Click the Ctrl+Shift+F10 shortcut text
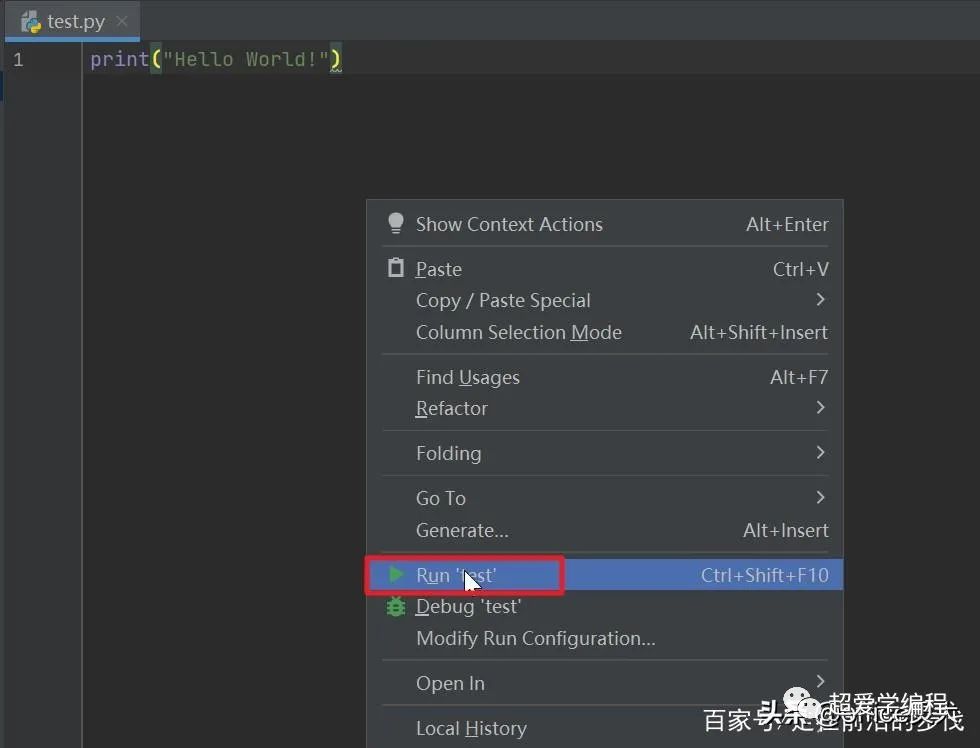Image resolution: width=980 pixels, height=748 pixels. coord(764,575)
